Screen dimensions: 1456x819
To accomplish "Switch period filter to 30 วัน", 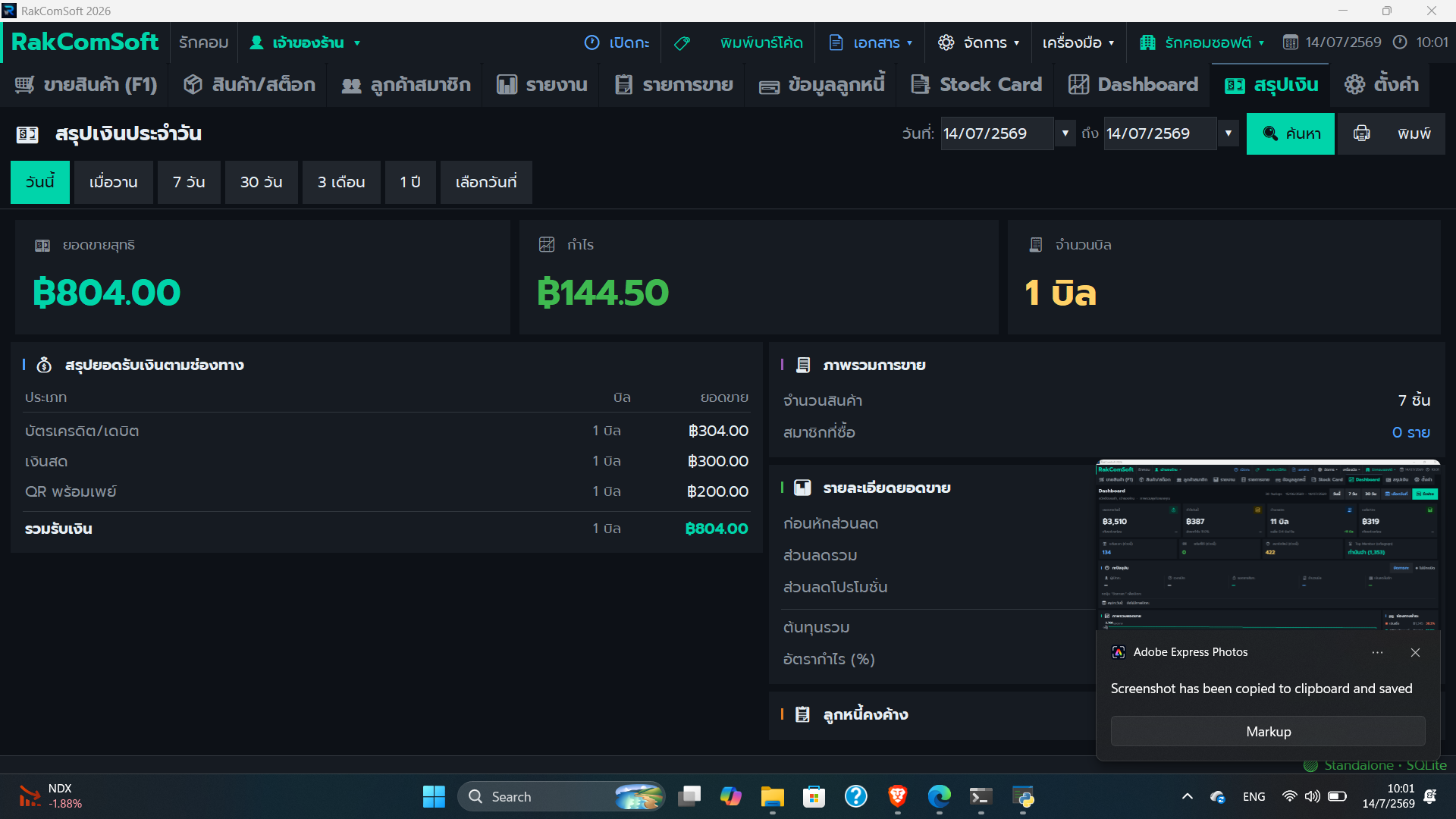I will point(262,182).
